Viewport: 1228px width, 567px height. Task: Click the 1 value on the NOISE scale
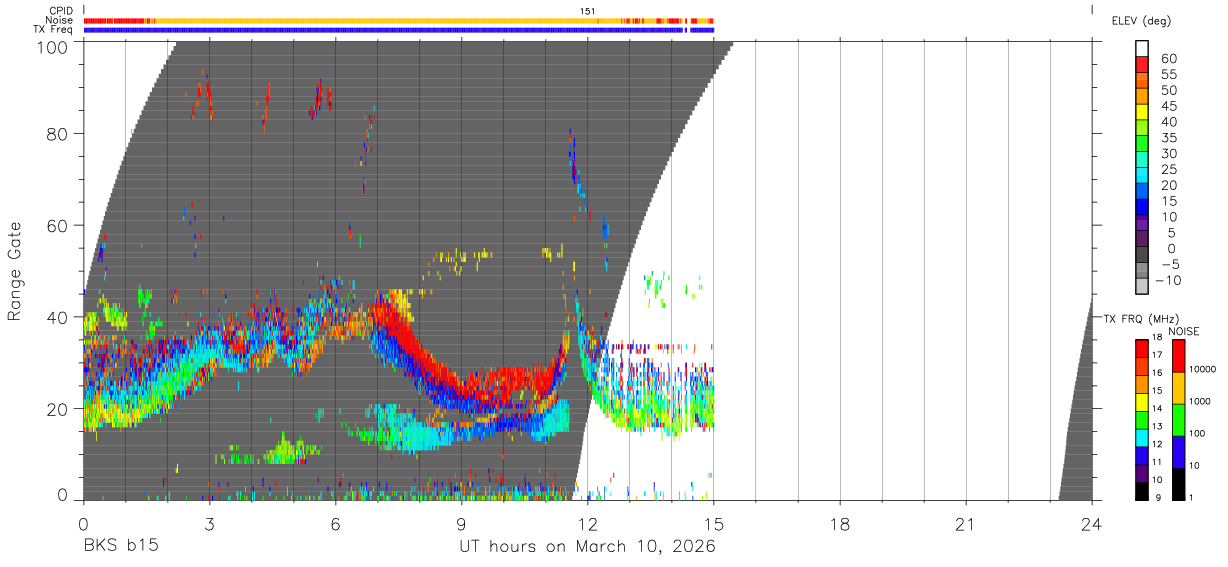coord(1193,497)
